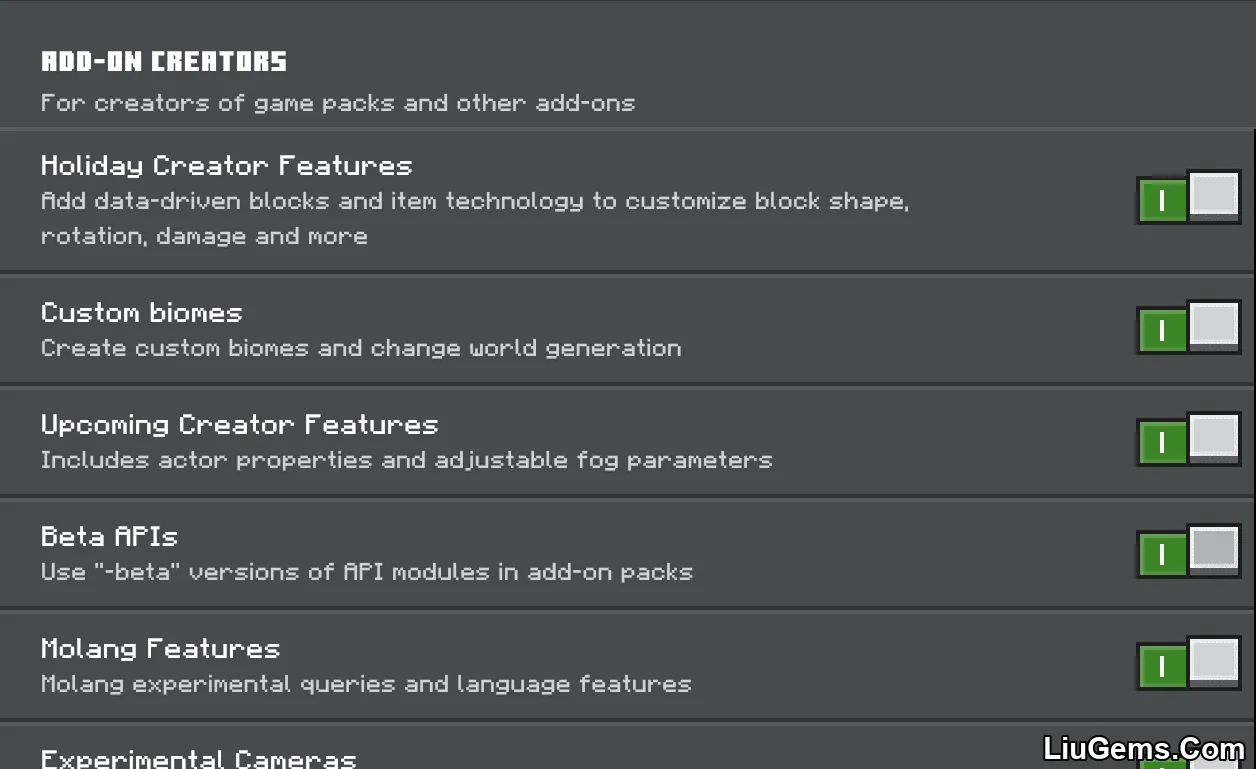The width and height of the screenshot is (1256, 769).
Task: Click the Beta APIs option title
Action: point(110,537)
